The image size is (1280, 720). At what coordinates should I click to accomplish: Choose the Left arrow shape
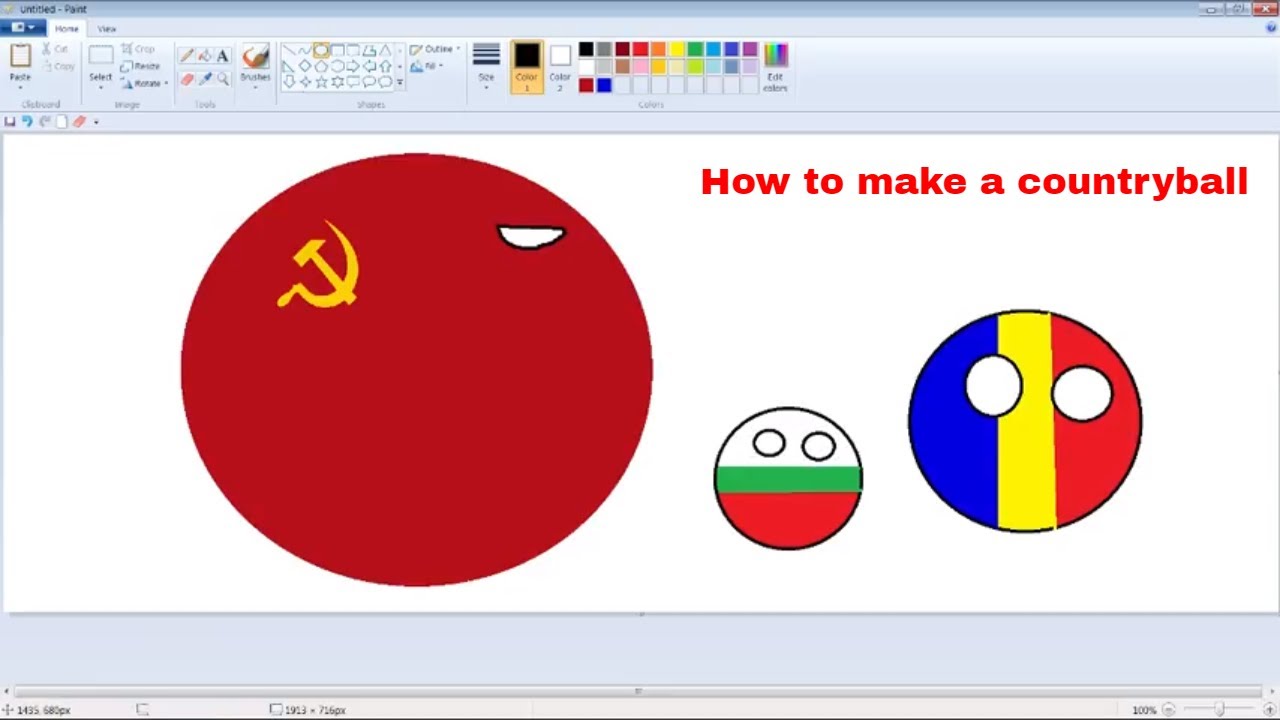click(x=369, y=66)
